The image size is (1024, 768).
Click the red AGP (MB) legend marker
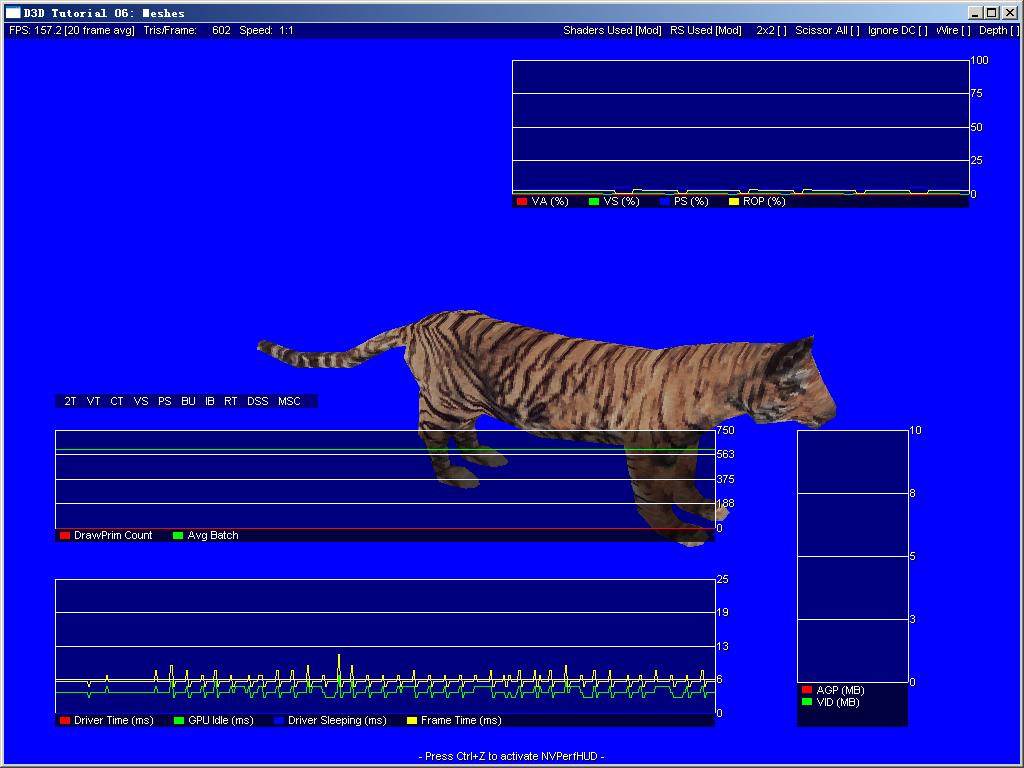[807, 690]
